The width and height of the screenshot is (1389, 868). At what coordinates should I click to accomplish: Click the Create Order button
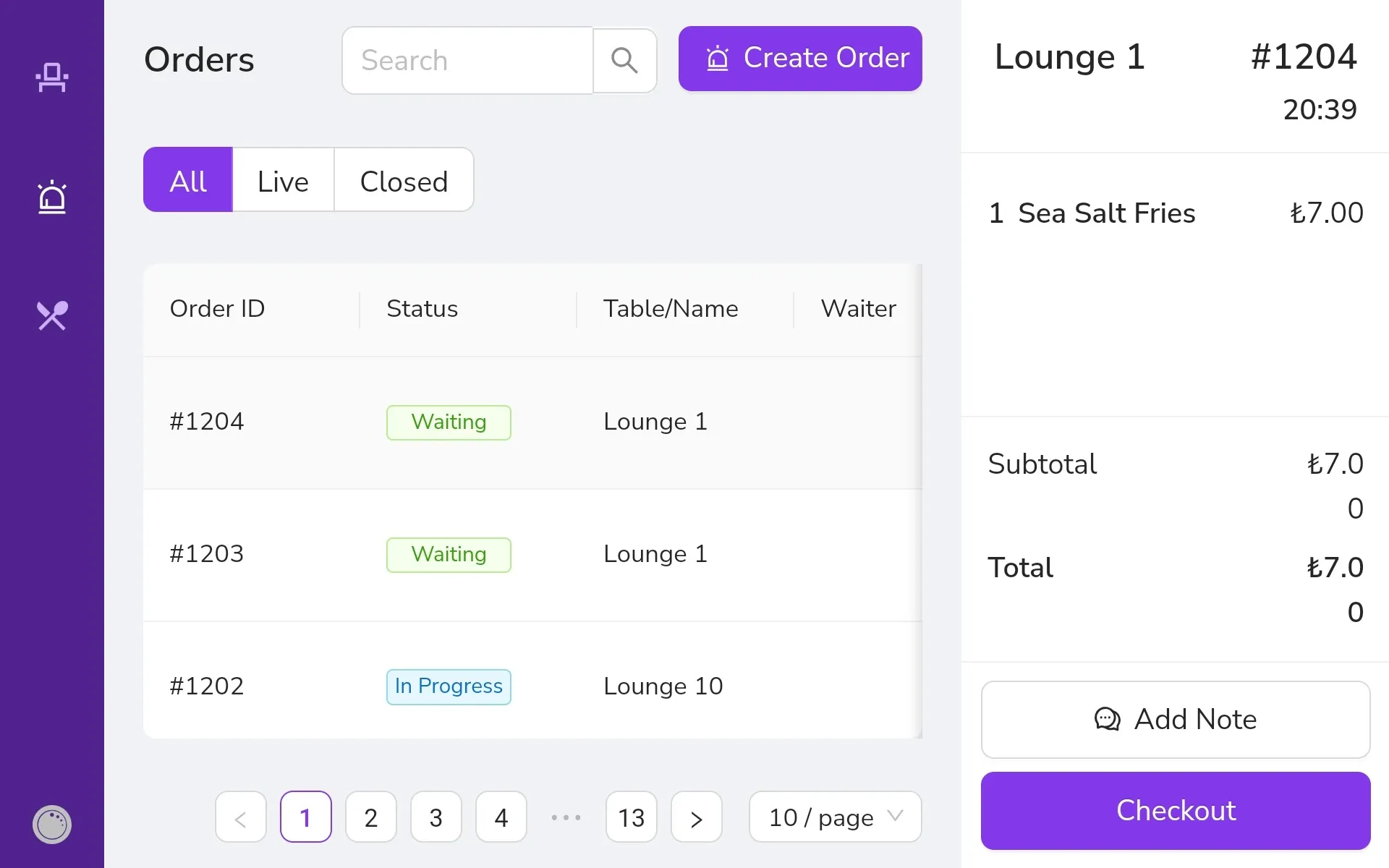click(x=800, y=59)
